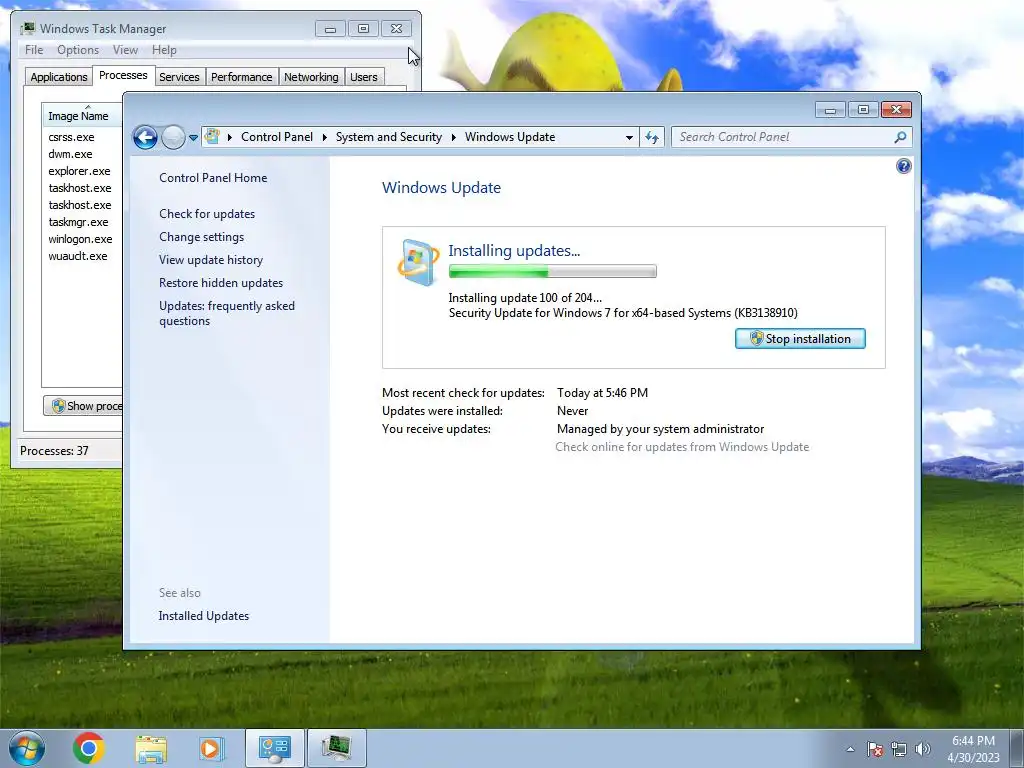
Task: Go to System and Security breadcrumb
Action: [389, 137]
